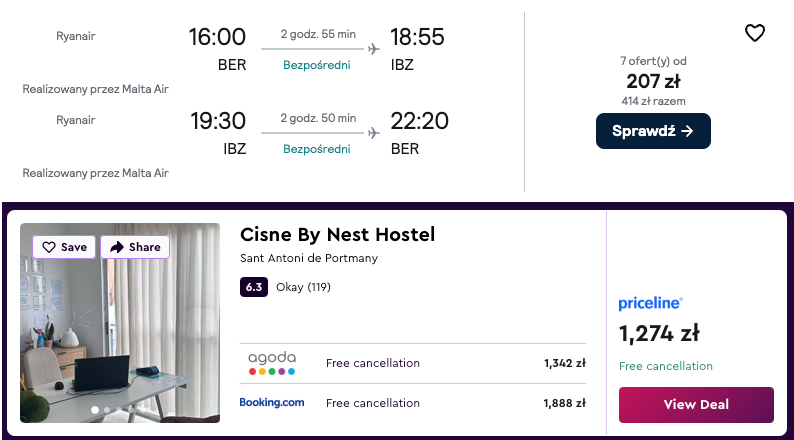The width and height of the screenshot is (794, 440).
Task: Click the return flight plane icon
Action: (x=374, y=132)
